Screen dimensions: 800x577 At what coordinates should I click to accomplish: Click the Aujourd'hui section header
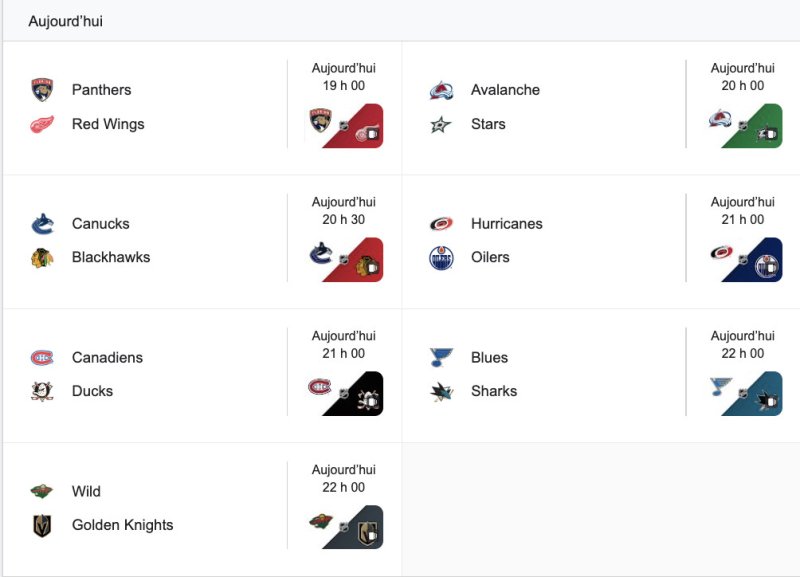pyautogui.click(x=65, y=21)
